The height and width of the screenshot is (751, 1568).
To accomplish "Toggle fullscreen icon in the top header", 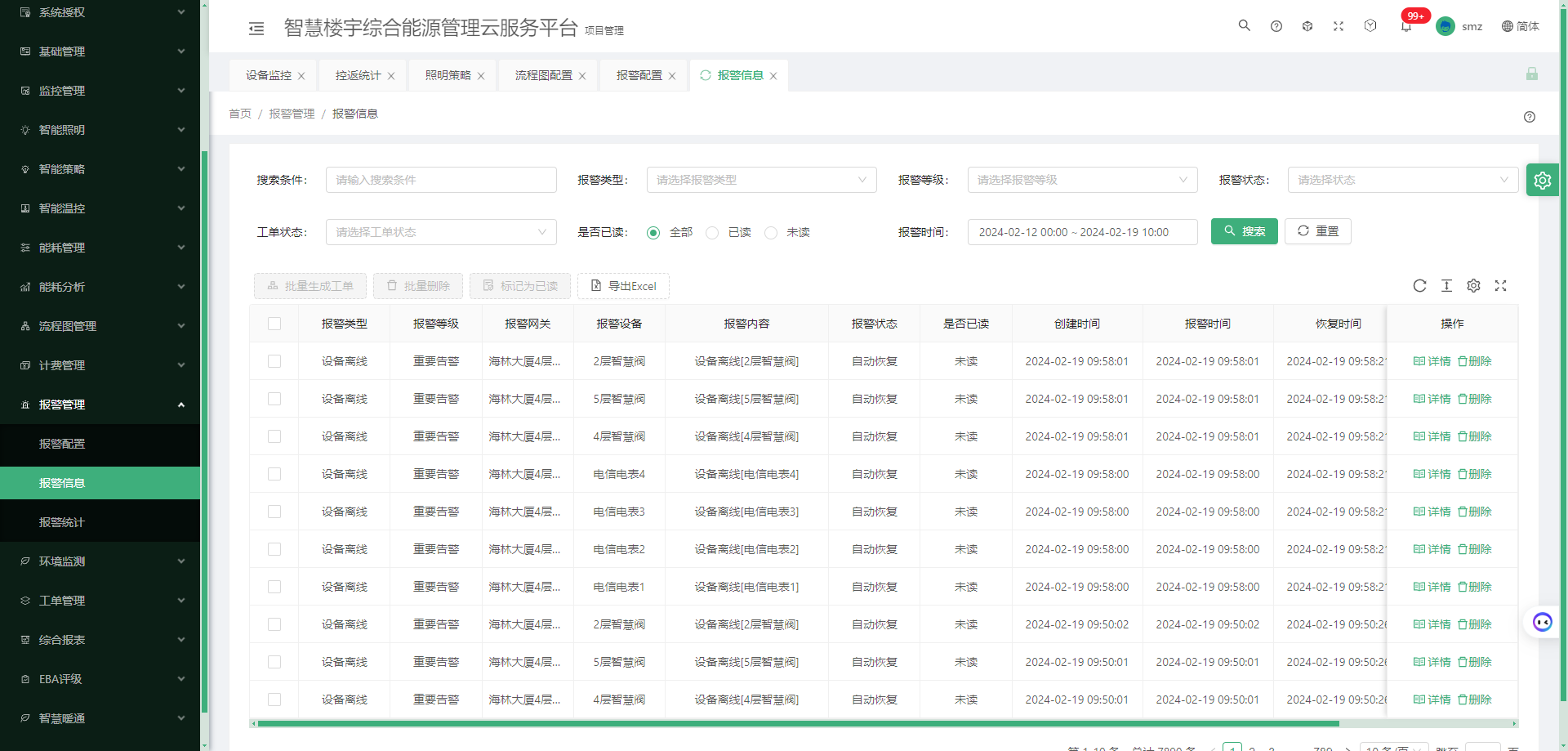I will pyautogui.click(x=1339, y=26).
